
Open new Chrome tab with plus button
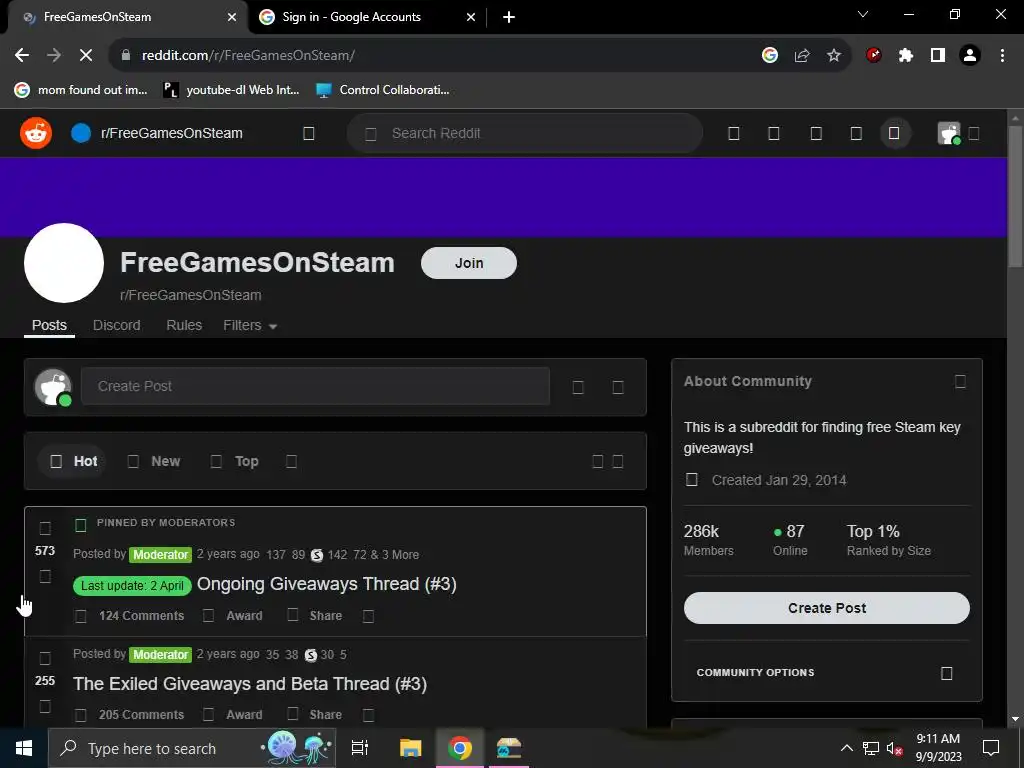pos(509,17)
